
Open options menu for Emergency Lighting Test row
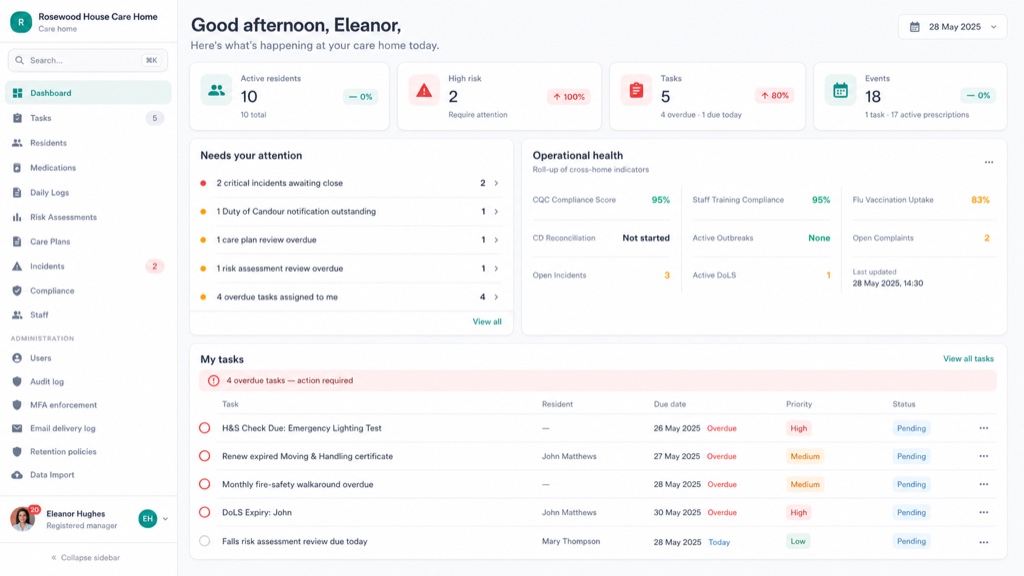click(984, 428)
